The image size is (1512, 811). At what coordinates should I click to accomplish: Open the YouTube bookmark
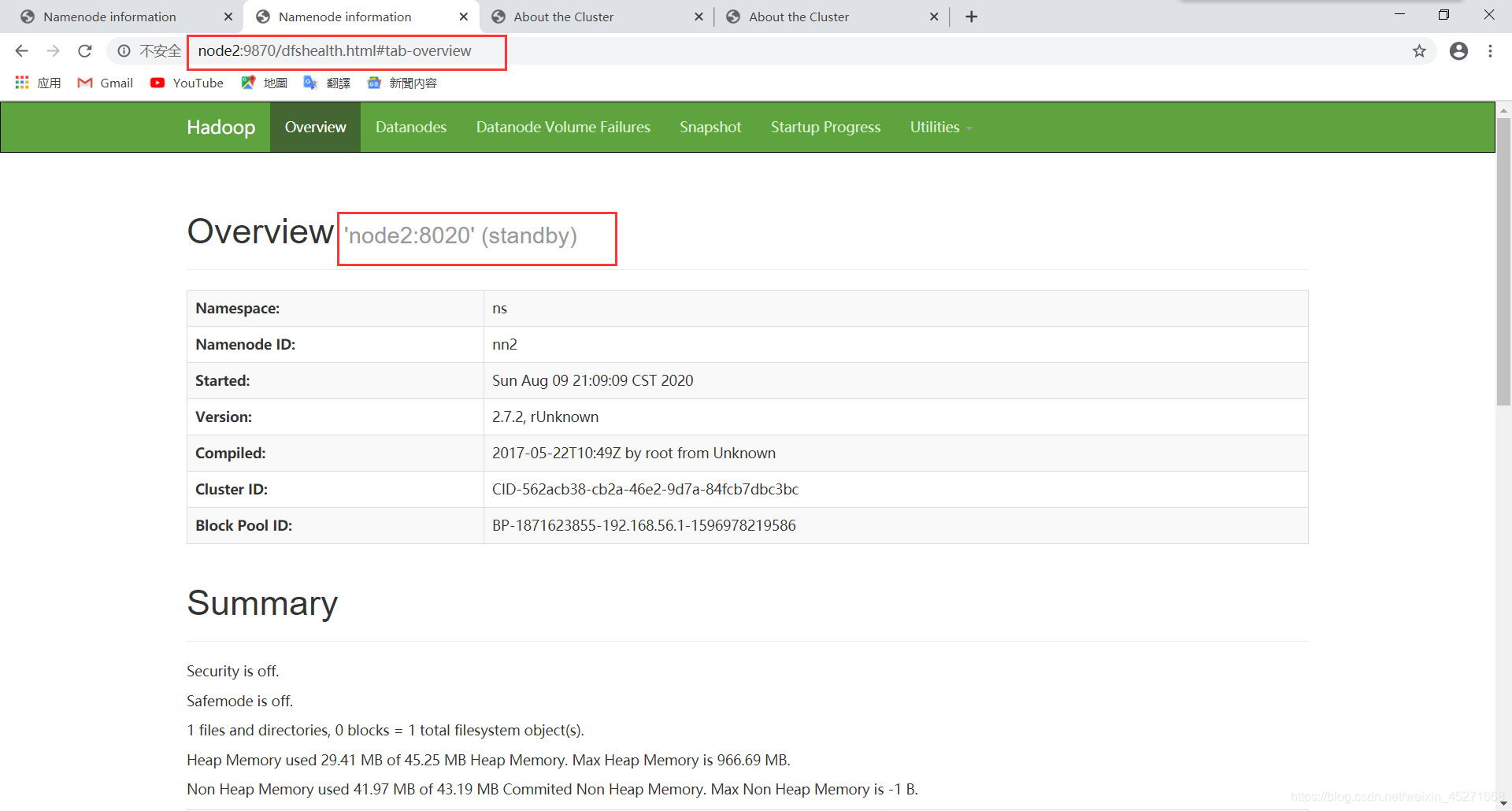(x=187, y=83)
